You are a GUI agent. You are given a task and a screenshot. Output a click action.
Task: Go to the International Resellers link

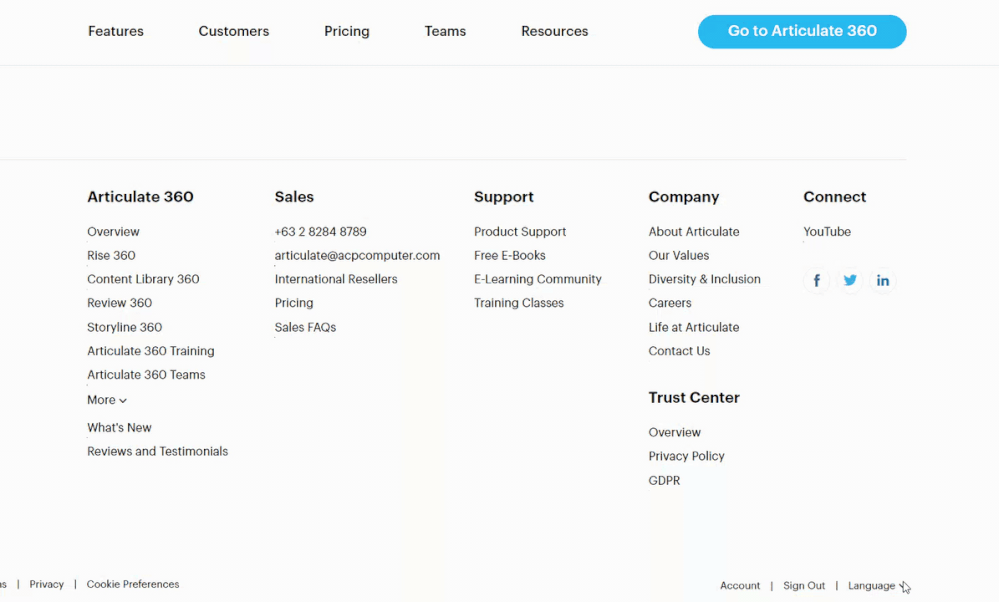(336, 279)
